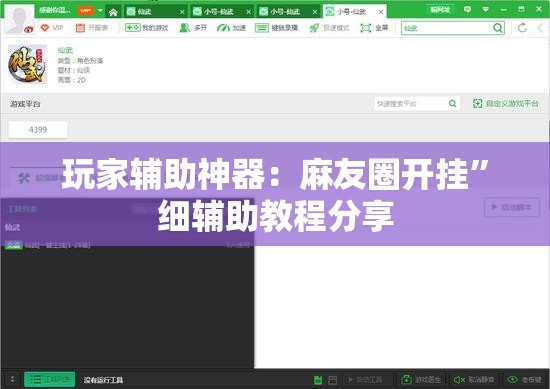Click the VIP diamond toolbar item
550x389 pixels.
pos(52,27)
